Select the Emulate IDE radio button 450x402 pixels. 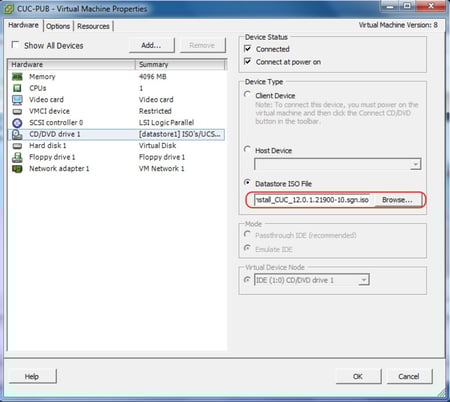pyautogui.click(x=247, y=248)
